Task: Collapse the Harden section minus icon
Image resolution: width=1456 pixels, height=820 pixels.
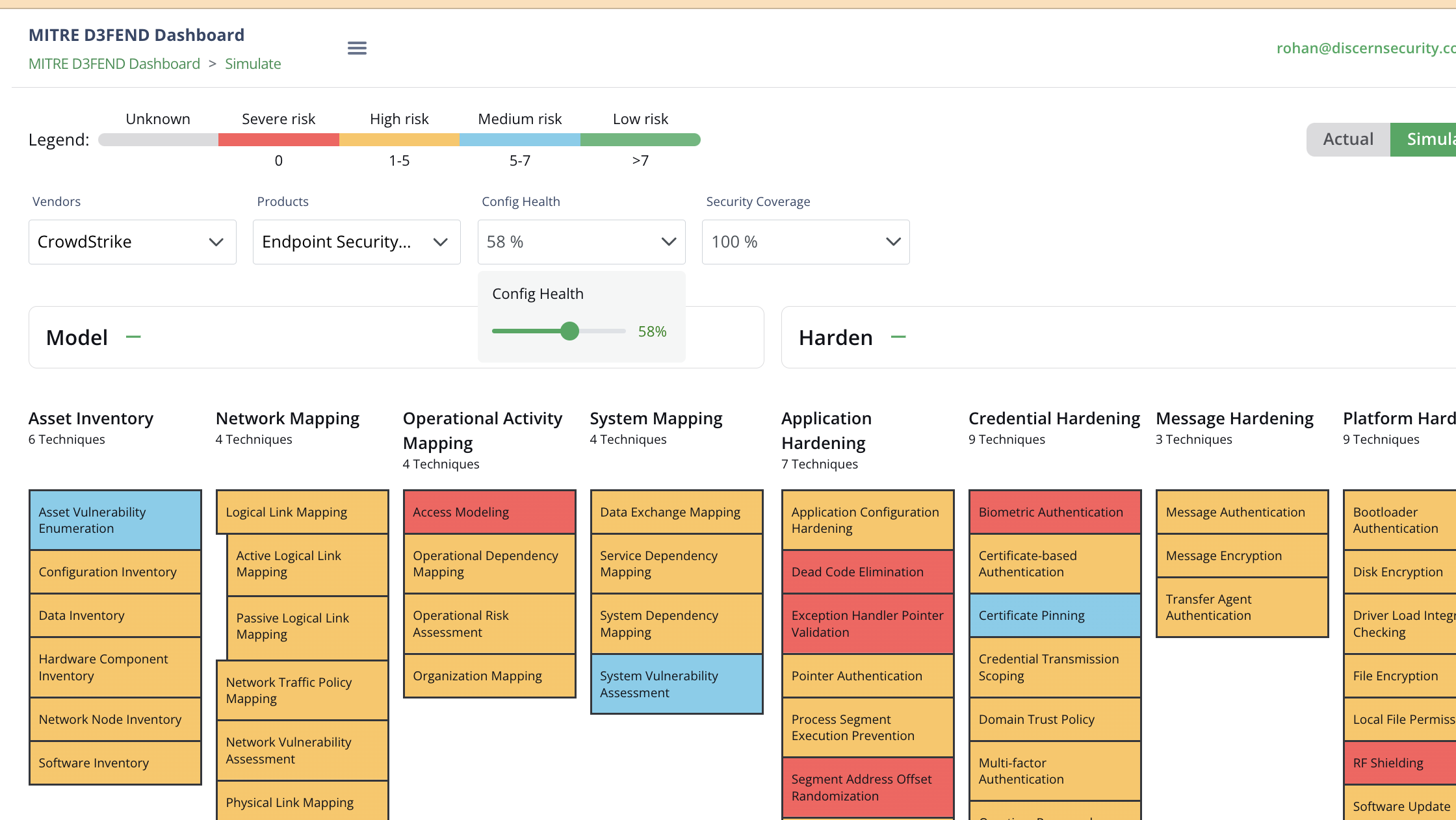Action: [x=898, y=337]
